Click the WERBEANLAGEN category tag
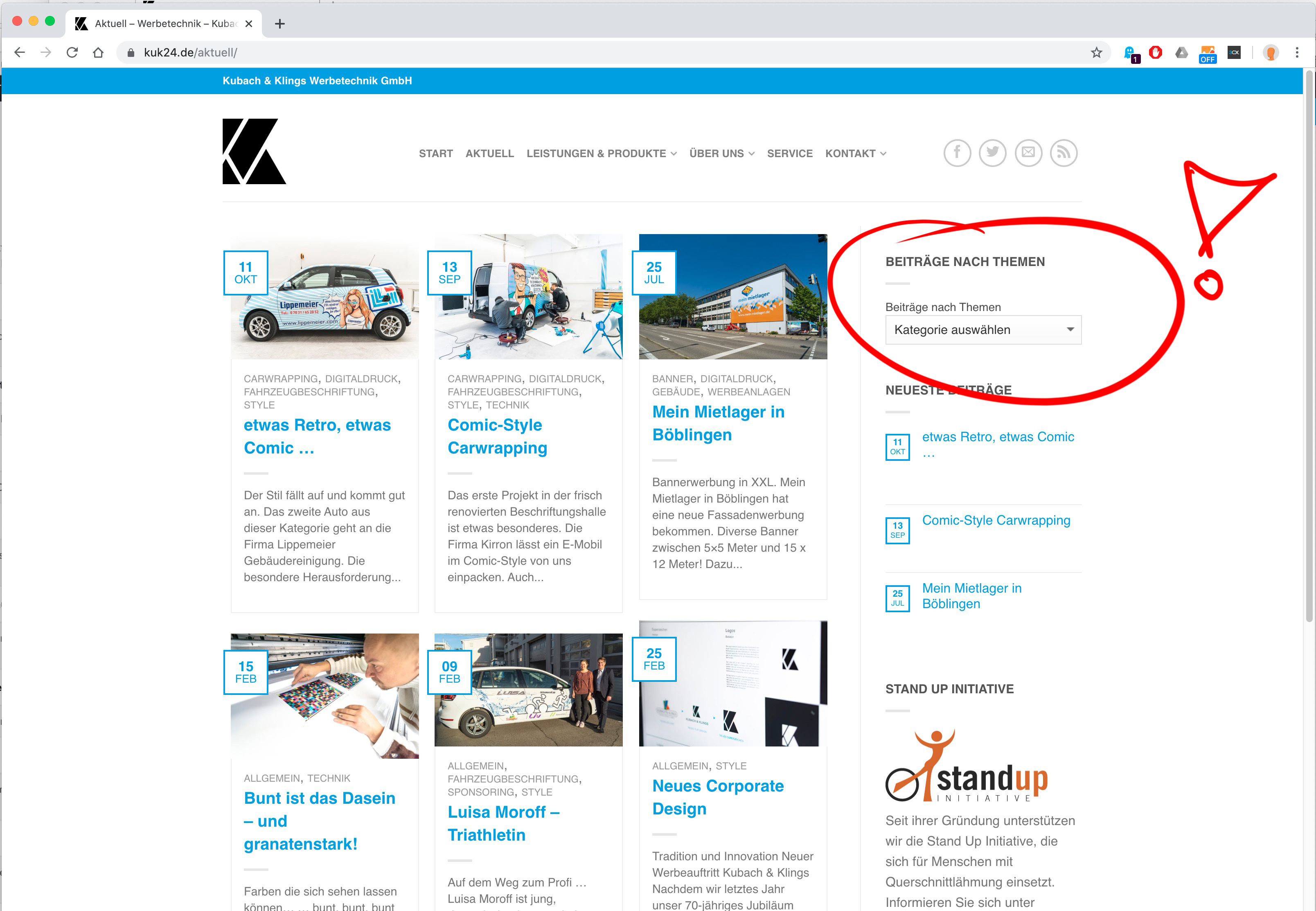The image size is (1316, 911). 749,392
